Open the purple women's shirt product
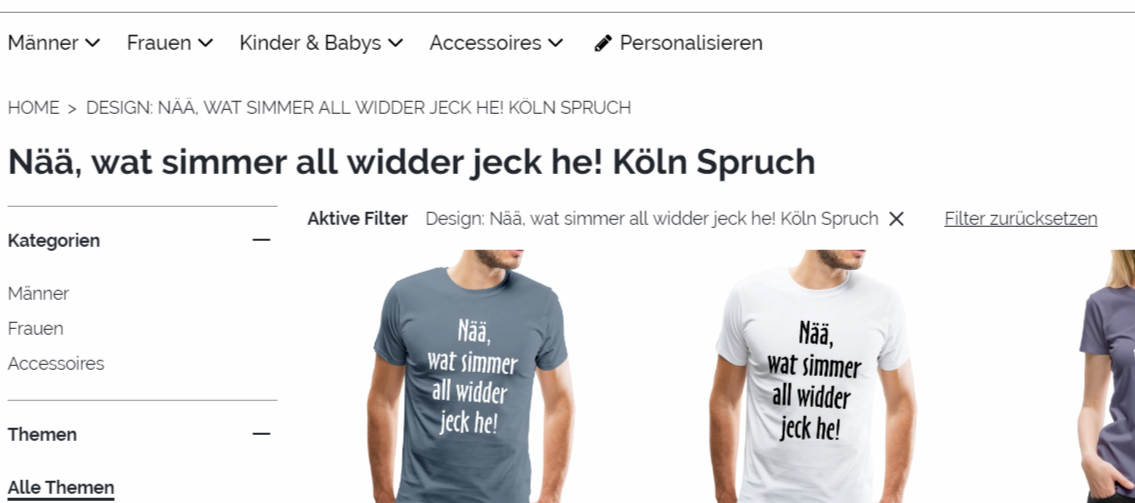1135x503 pixels. click(1107, 376)
